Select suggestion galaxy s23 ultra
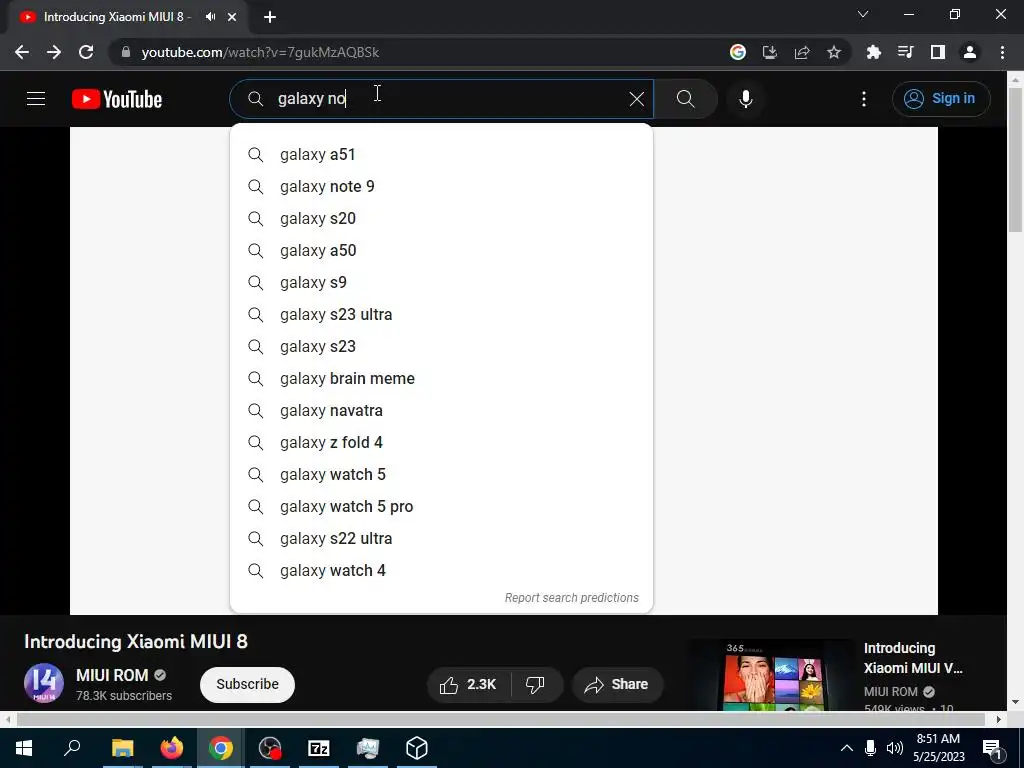The height and width of the screenshot is (768, 1024). (x=441, y=315)
